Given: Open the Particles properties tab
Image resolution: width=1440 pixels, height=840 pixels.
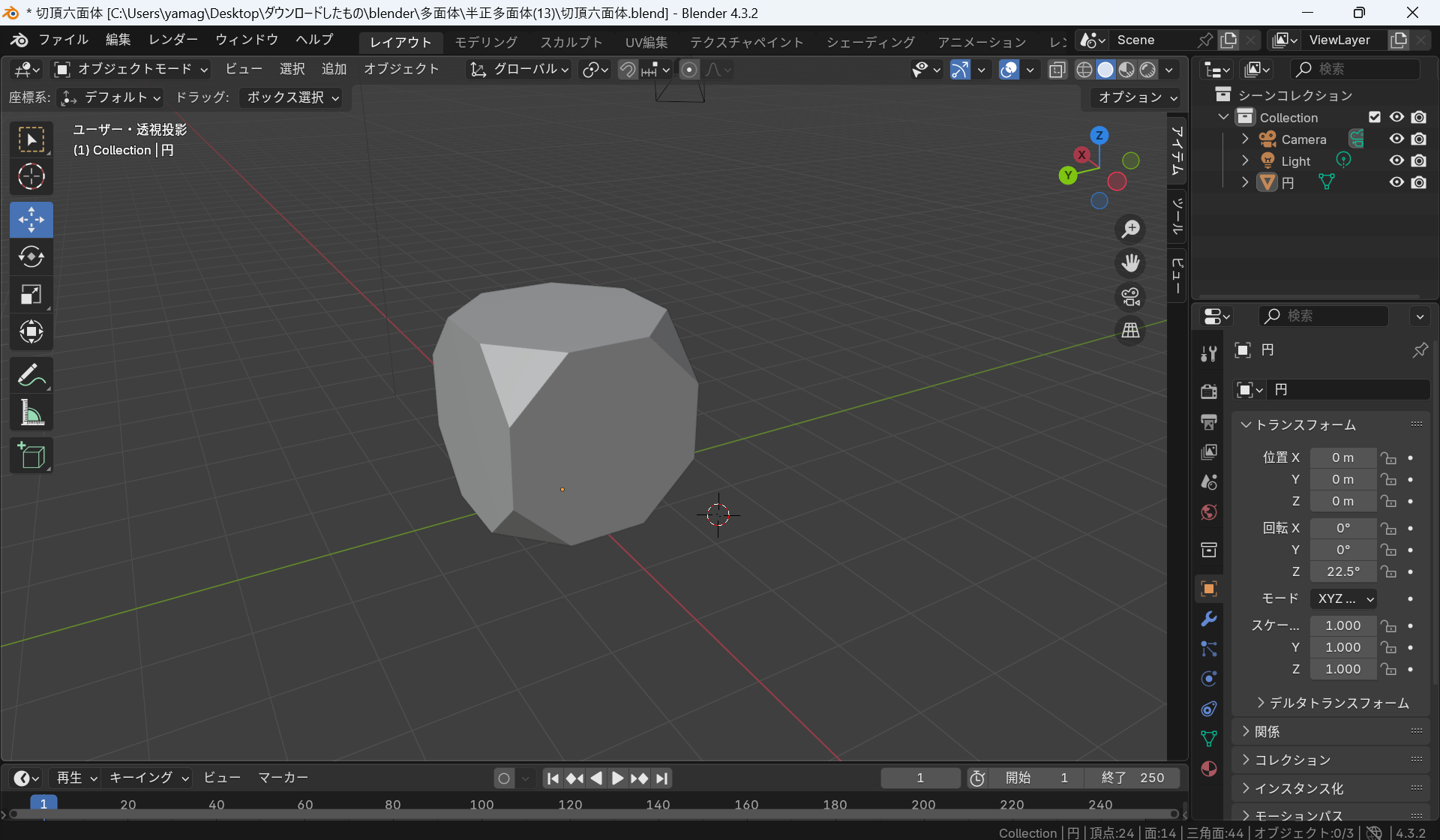Looking at the screenshot, I should tap(1208, 649).
